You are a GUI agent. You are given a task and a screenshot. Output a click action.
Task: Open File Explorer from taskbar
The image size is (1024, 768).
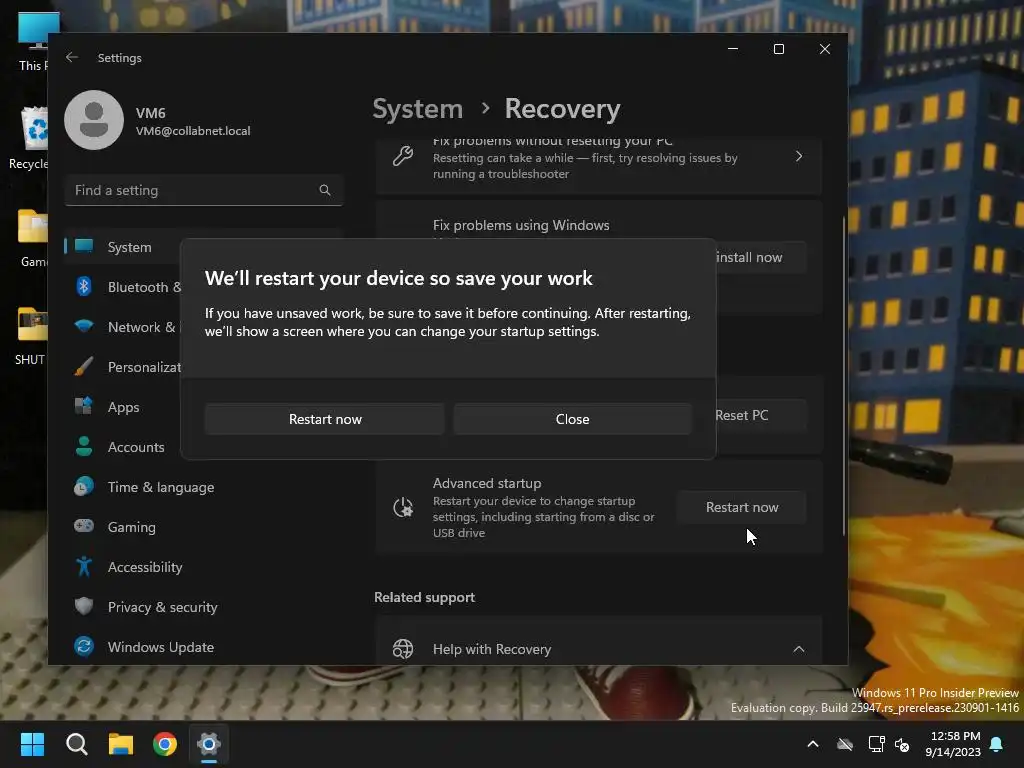(121, 744)
